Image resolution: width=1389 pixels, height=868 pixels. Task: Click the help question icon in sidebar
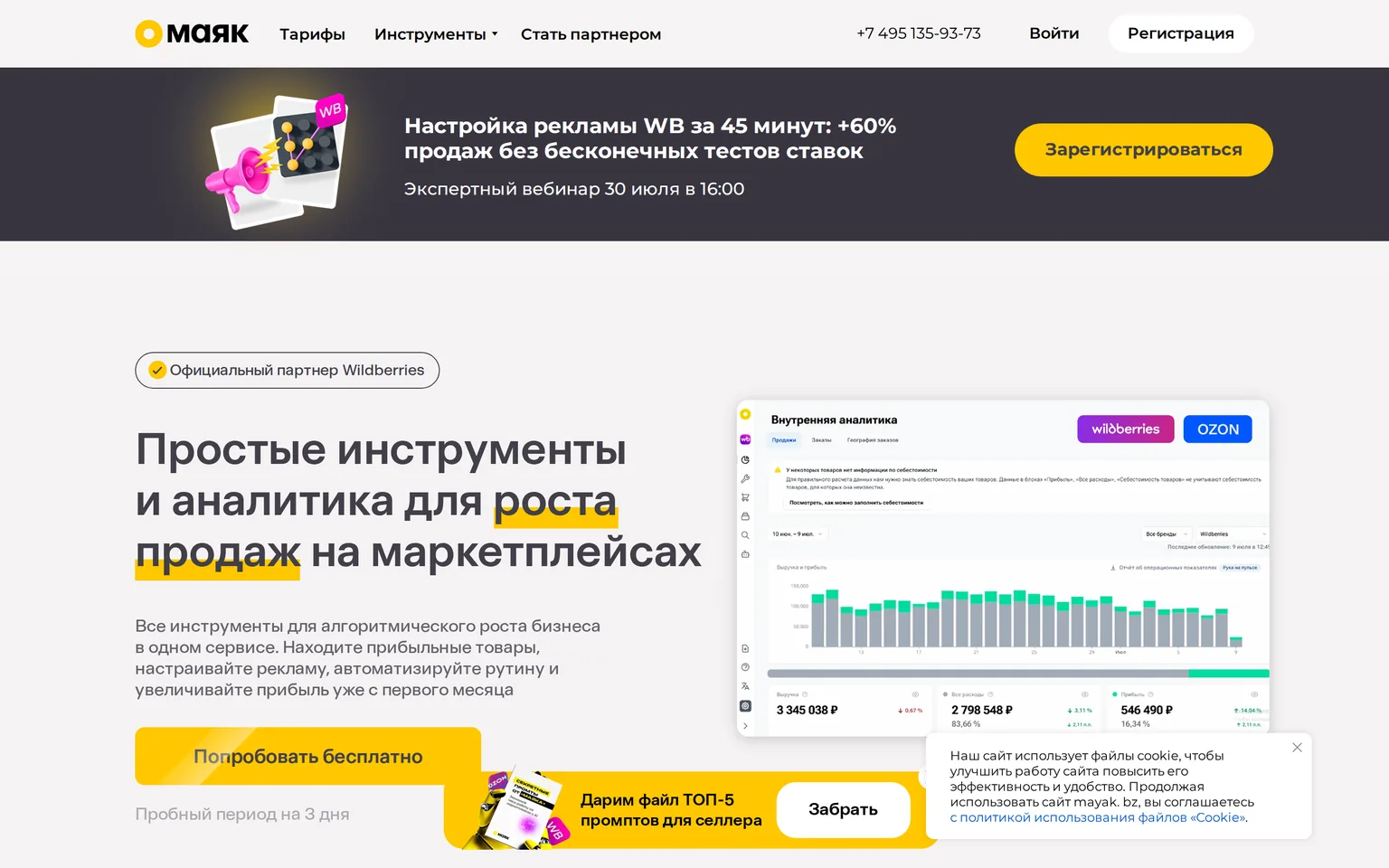(745, 667)
